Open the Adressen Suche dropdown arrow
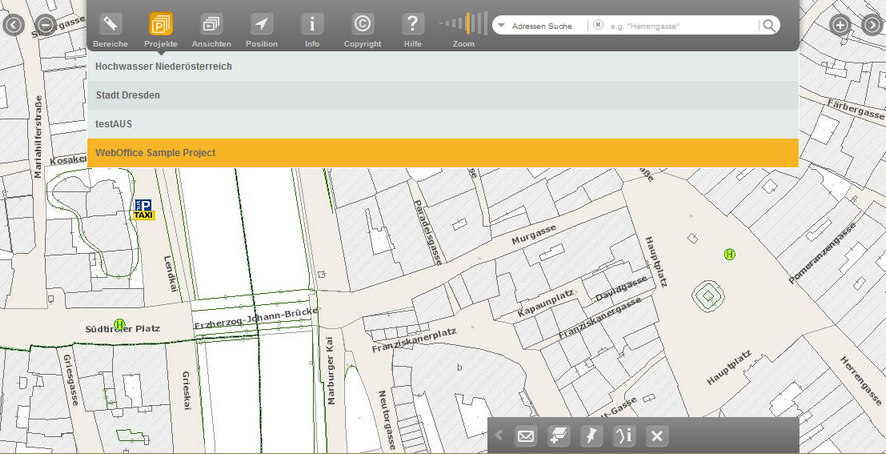Image resolution: width=886 pixels, height=454 pixels. click(501, 25)
